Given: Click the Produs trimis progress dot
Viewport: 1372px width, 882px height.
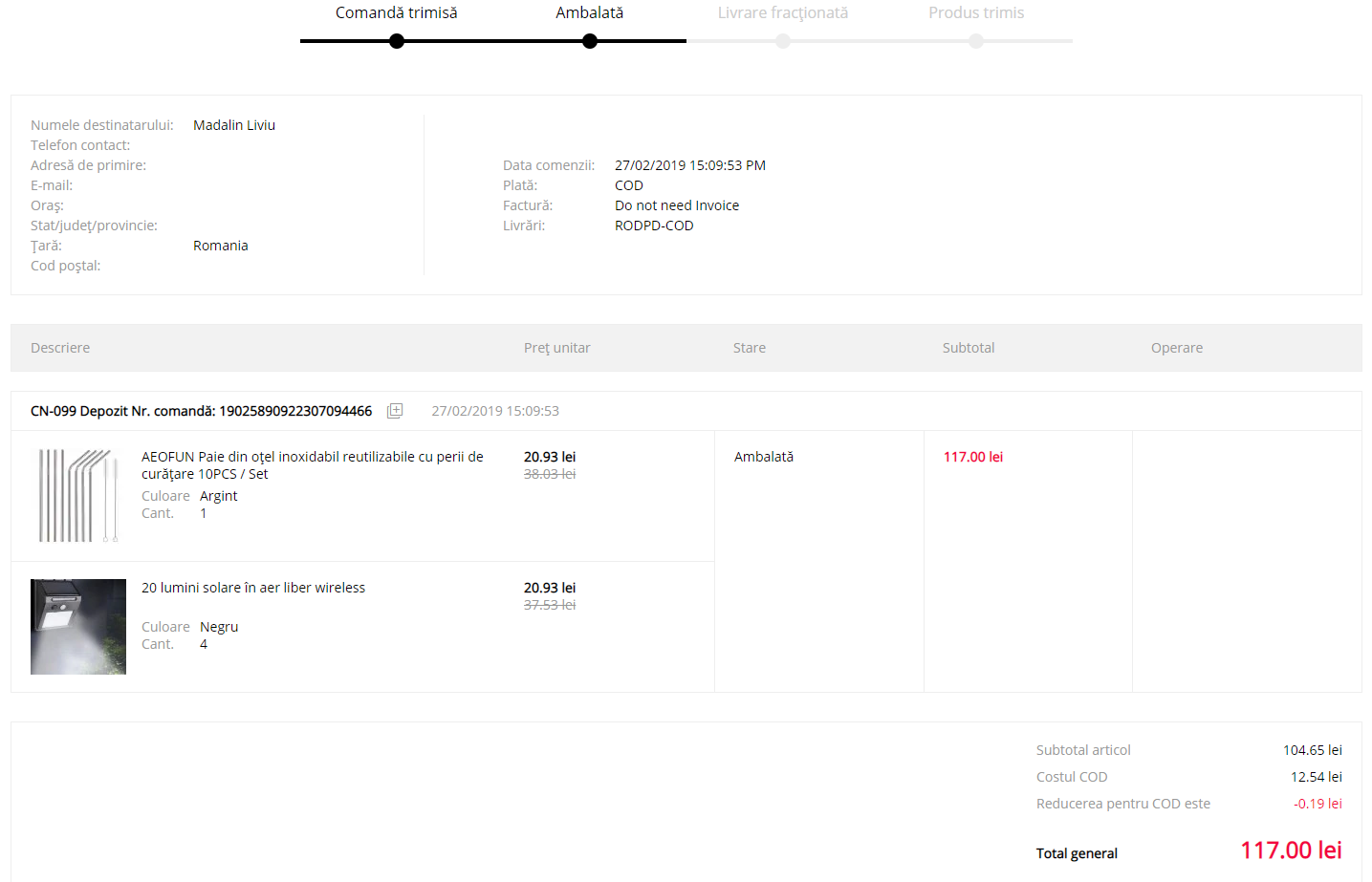Looking at the screenshot, I should pos(976,41).
